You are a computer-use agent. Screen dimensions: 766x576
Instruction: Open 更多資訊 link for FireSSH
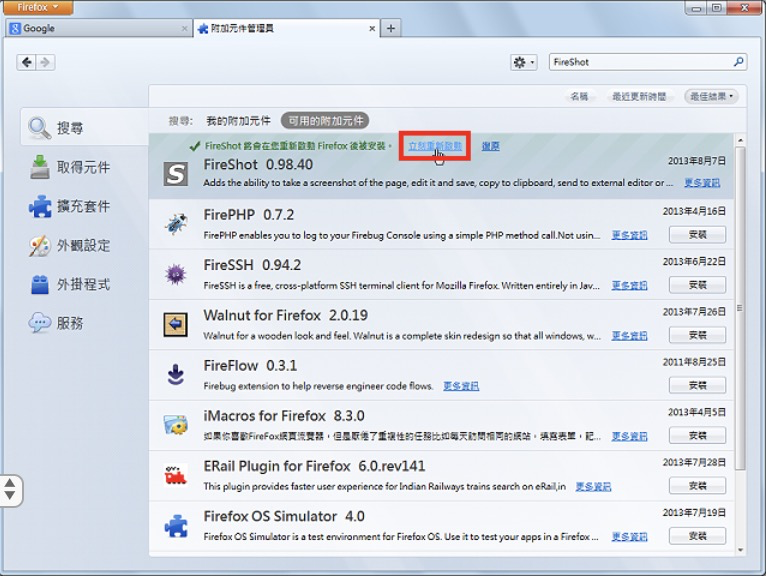click(629, 285)
